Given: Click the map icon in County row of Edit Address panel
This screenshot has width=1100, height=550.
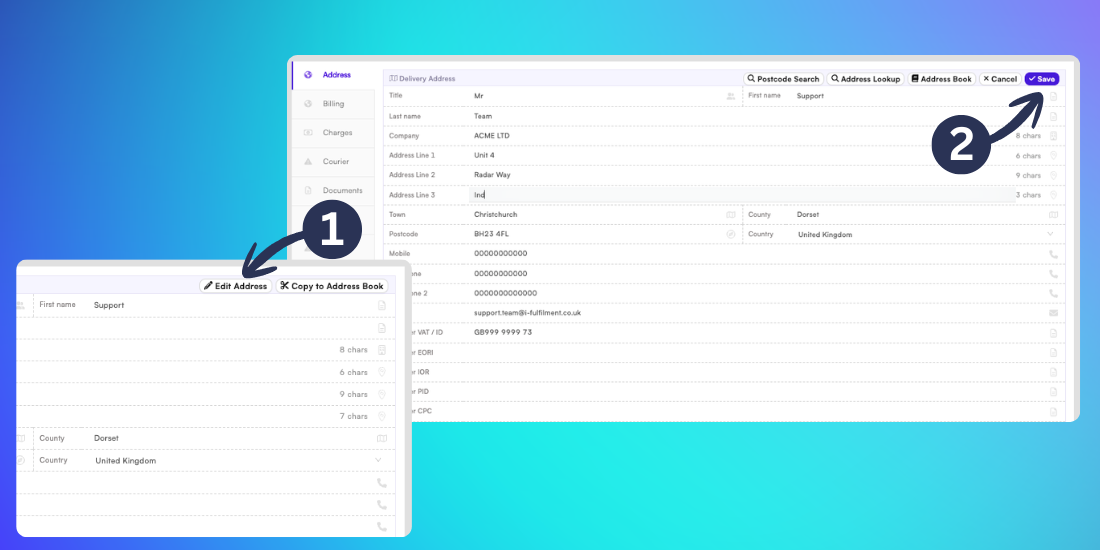Looking at the screenshot, I should (x=382, y=438).
